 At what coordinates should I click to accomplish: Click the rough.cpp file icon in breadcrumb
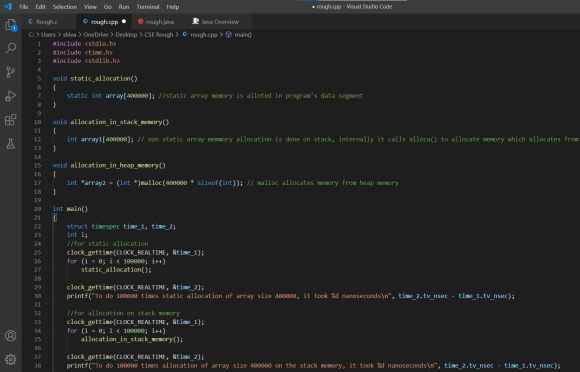click(x=185, y=34)
